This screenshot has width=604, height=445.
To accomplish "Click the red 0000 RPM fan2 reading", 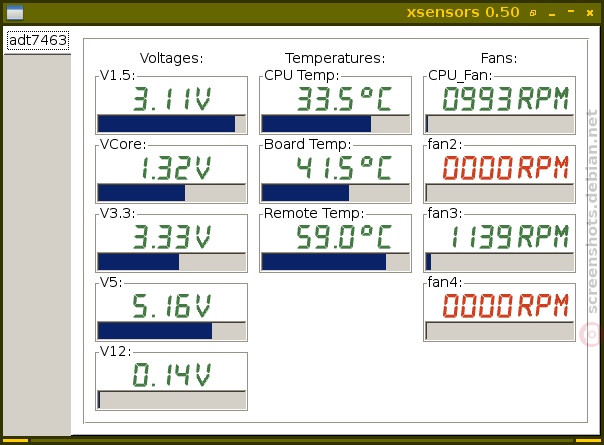I will [506, 168].
